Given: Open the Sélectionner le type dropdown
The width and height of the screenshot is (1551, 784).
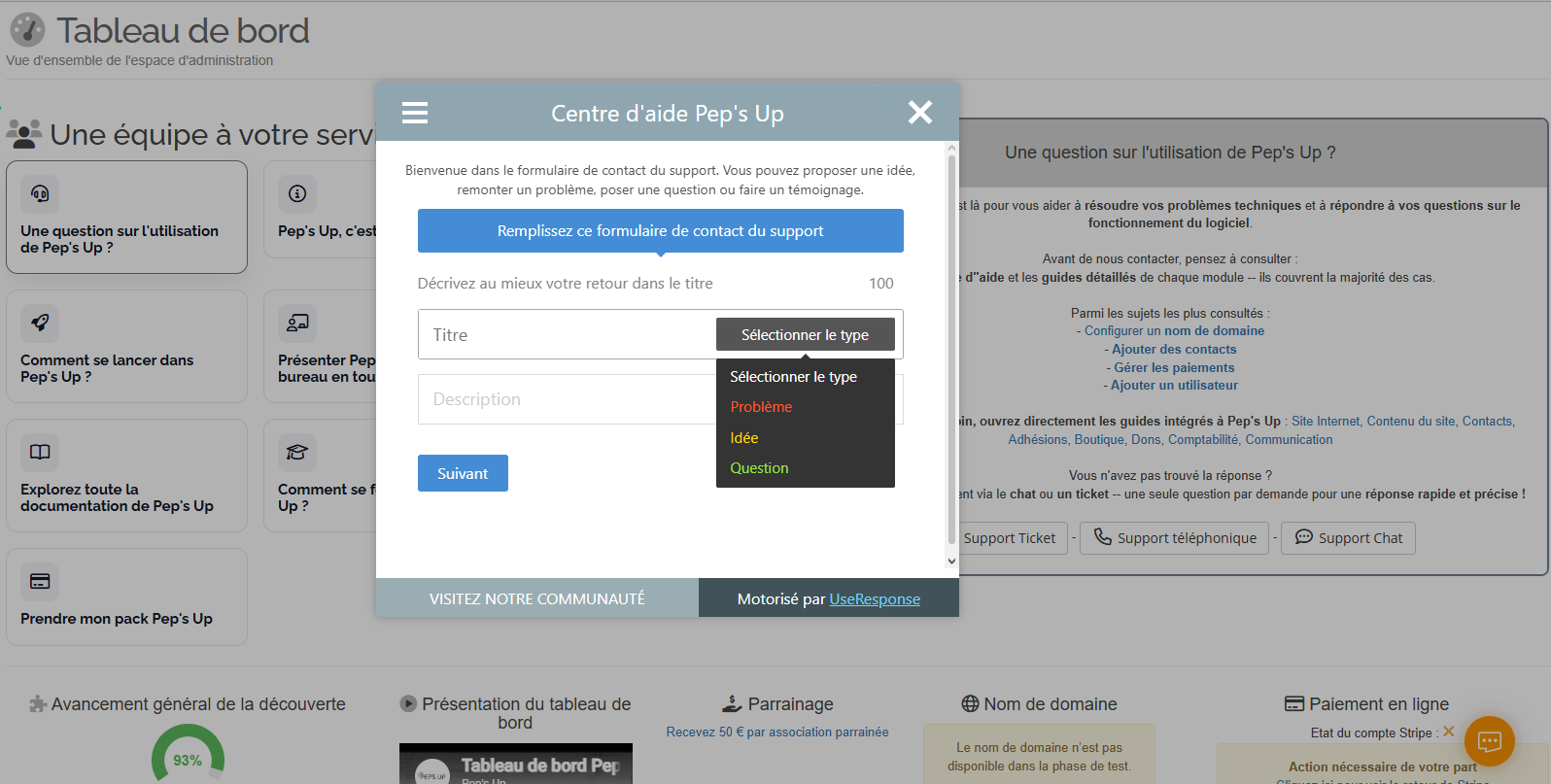Looking at the screenshot, I should point(805,334).
